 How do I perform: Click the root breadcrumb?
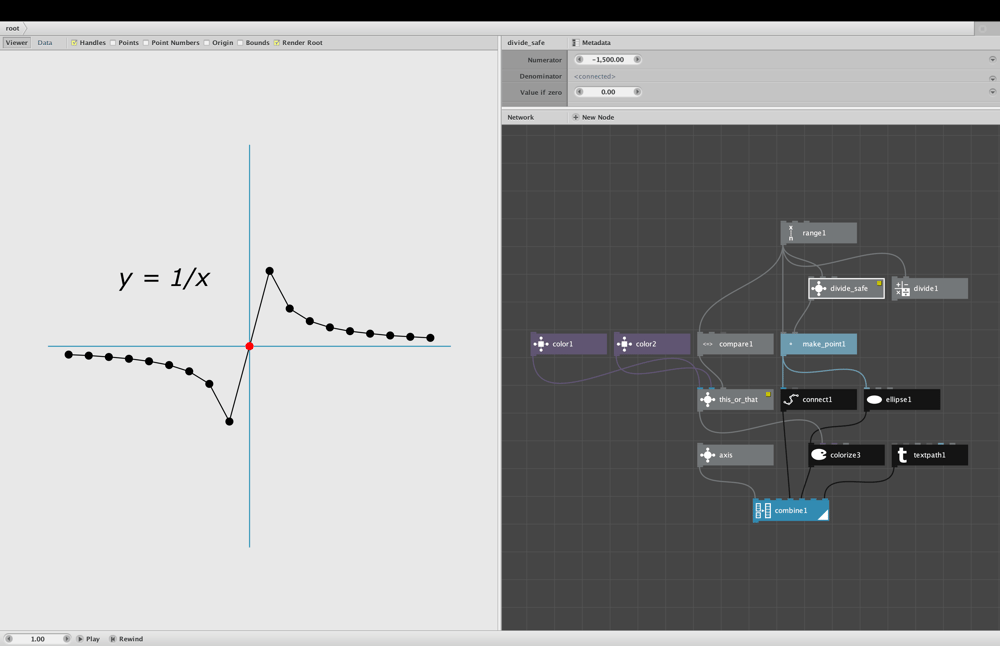click(x=13, y=28)
